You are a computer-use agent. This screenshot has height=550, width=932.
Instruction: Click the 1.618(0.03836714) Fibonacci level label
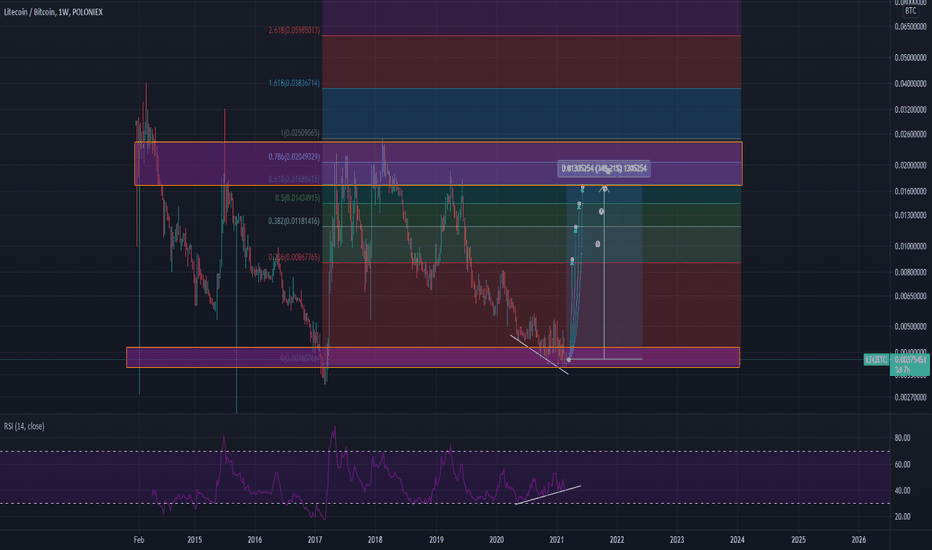[294, 83]
